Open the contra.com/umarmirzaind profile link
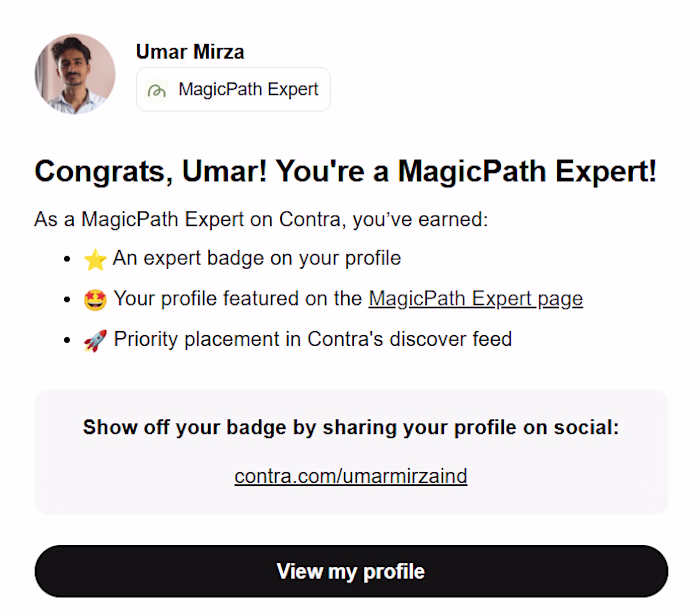 click(x=351, y=476)
